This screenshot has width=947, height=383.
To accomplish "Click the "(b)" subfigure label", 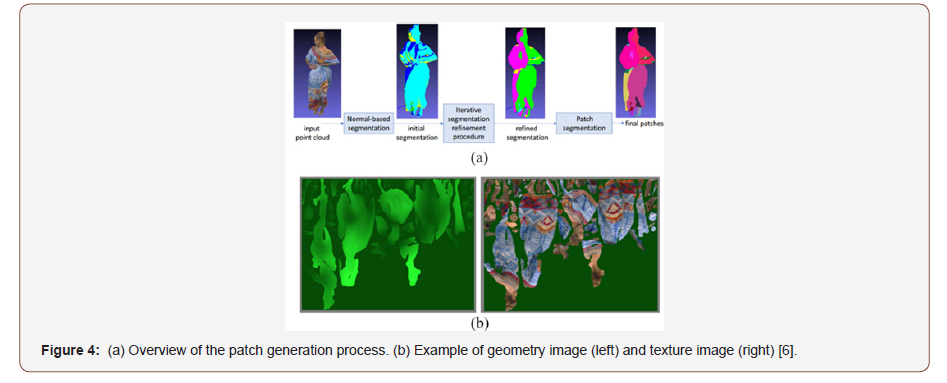I will pos(479,323).
